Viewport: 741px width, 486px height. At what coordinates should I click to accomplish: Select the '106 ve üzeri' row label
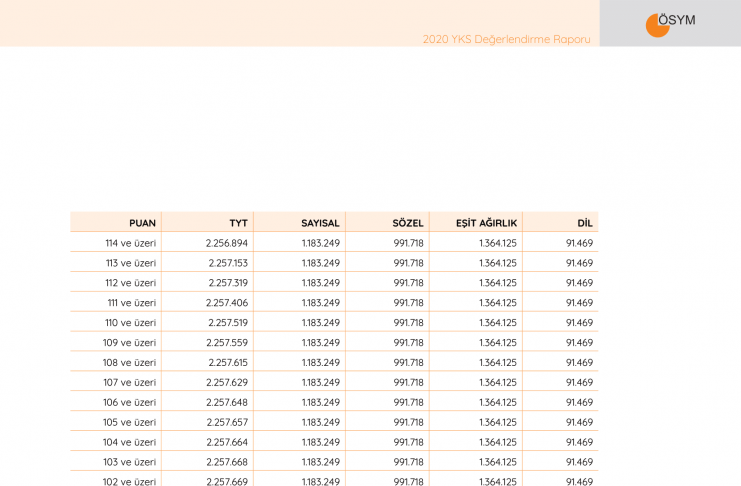click(x=129, y=402)
